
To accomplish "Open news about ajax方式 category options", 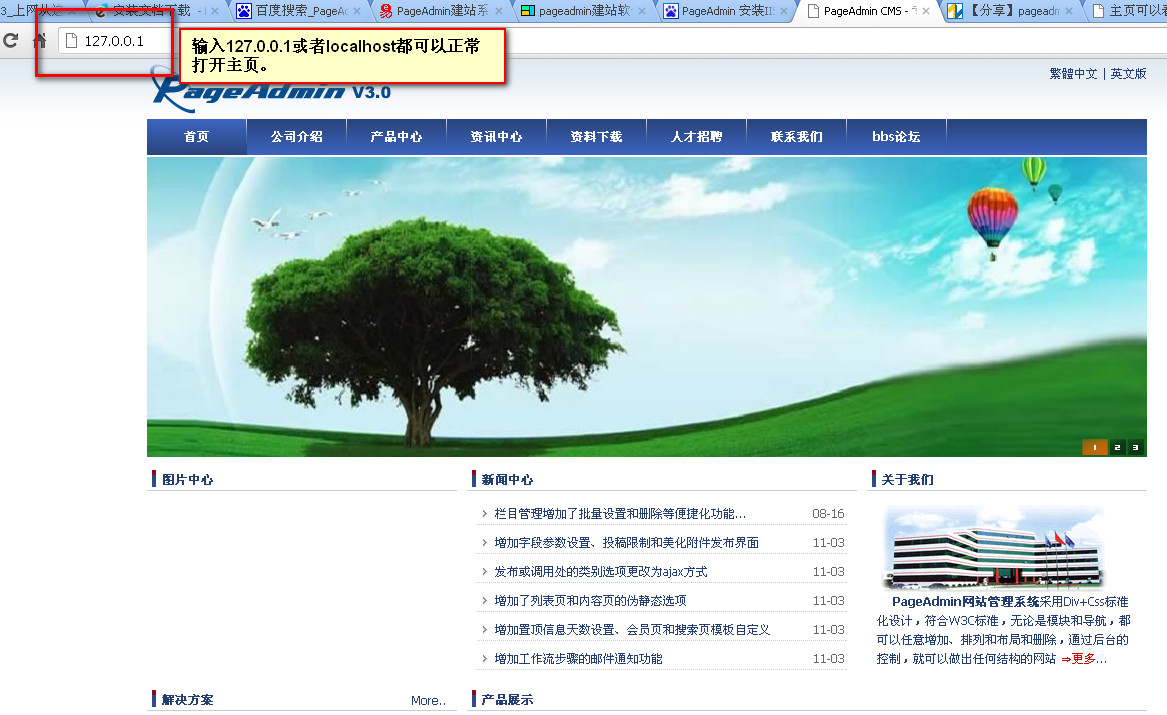I will coord(600,572).
